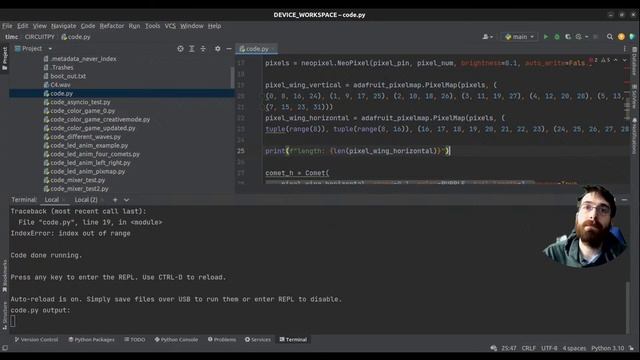The width and height of the screenshot is (640, 360).
Task: Close the Local terminal tab
Action: 64,200
